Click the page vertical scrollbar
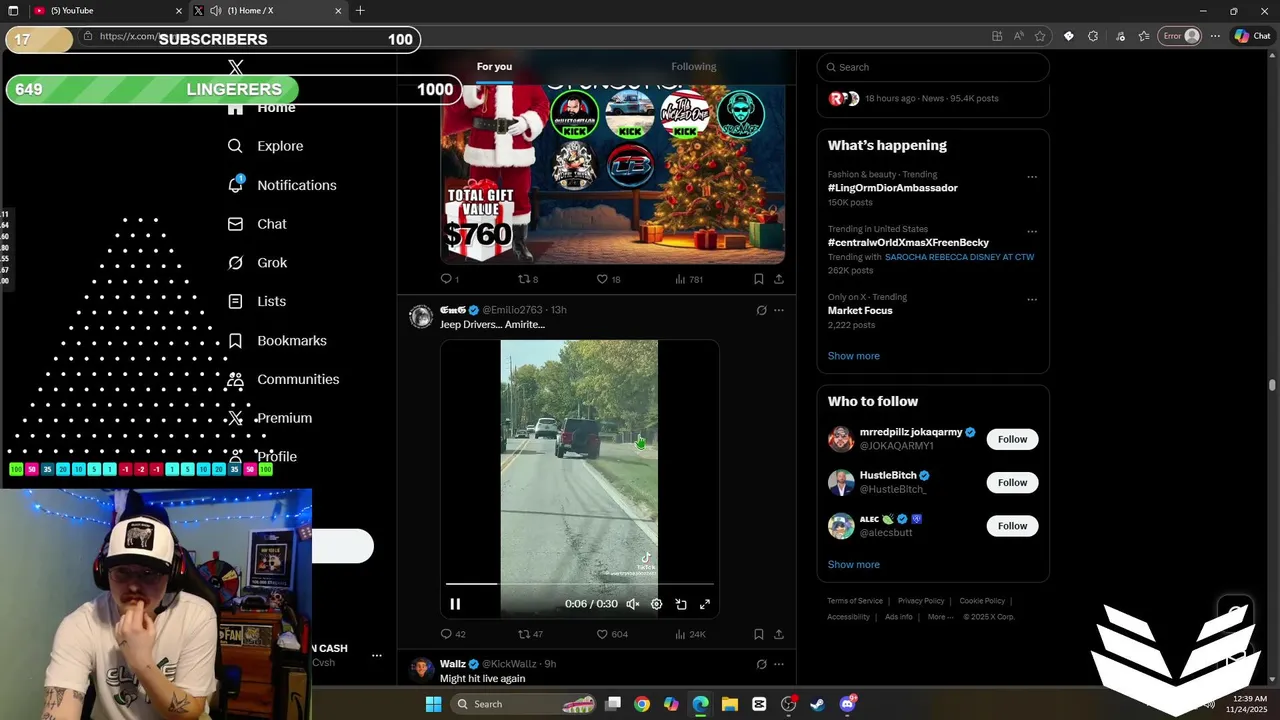The height and width of the screenshot is (720, 1280). tap(1273, 385)
